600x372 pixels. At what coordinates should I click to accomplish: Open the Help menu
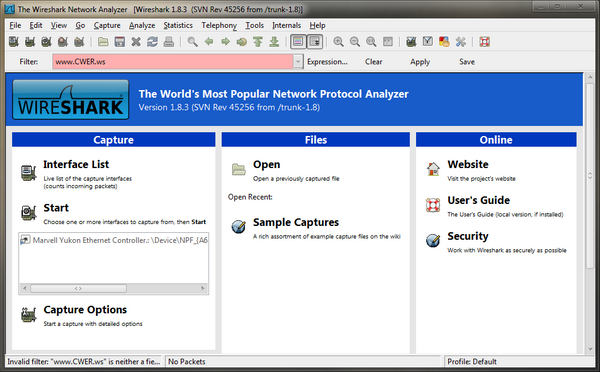(317, 25)
